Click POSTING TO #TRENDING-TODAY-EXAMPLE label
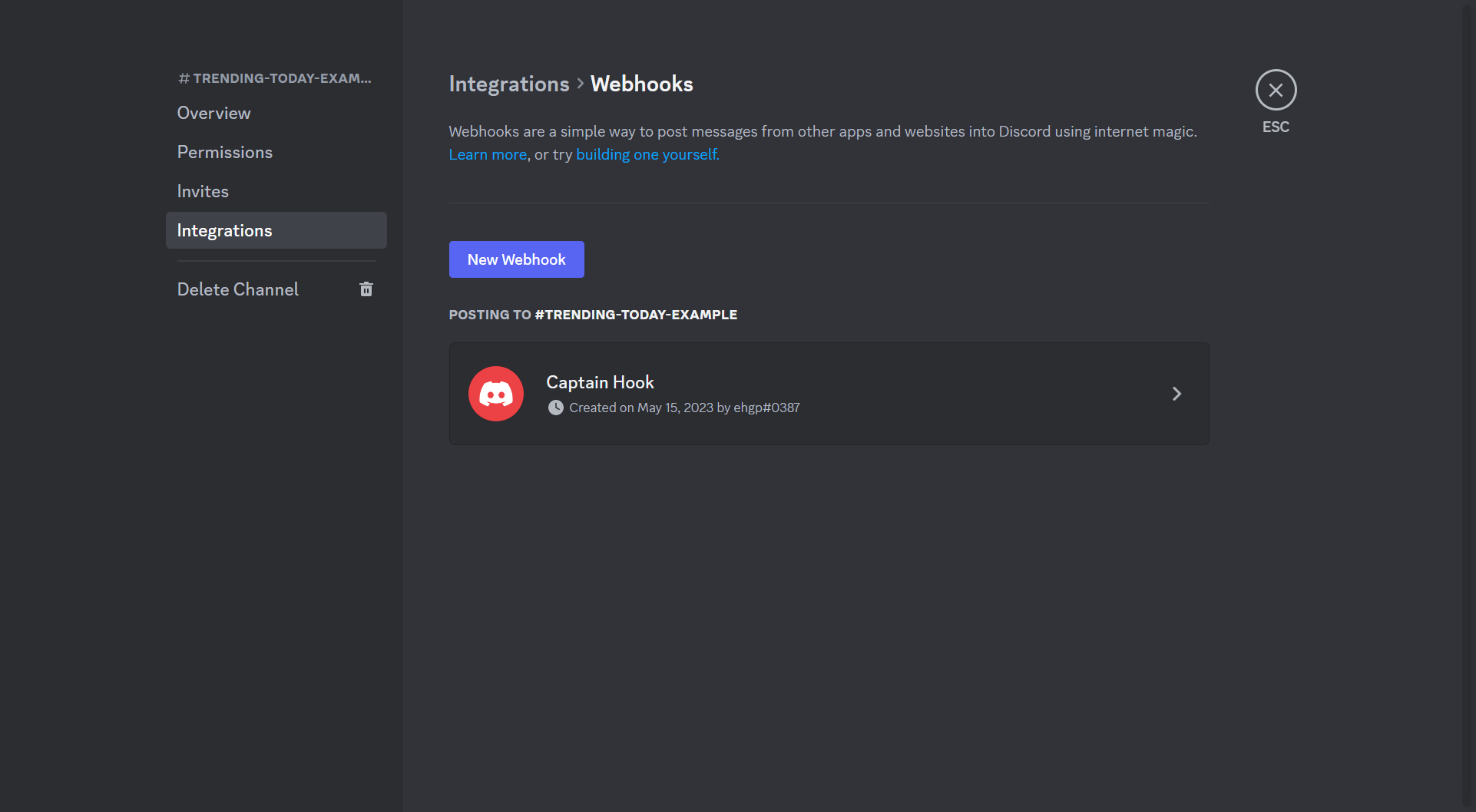This screenshot has height=812, width=1476. (x=593, y=315)
